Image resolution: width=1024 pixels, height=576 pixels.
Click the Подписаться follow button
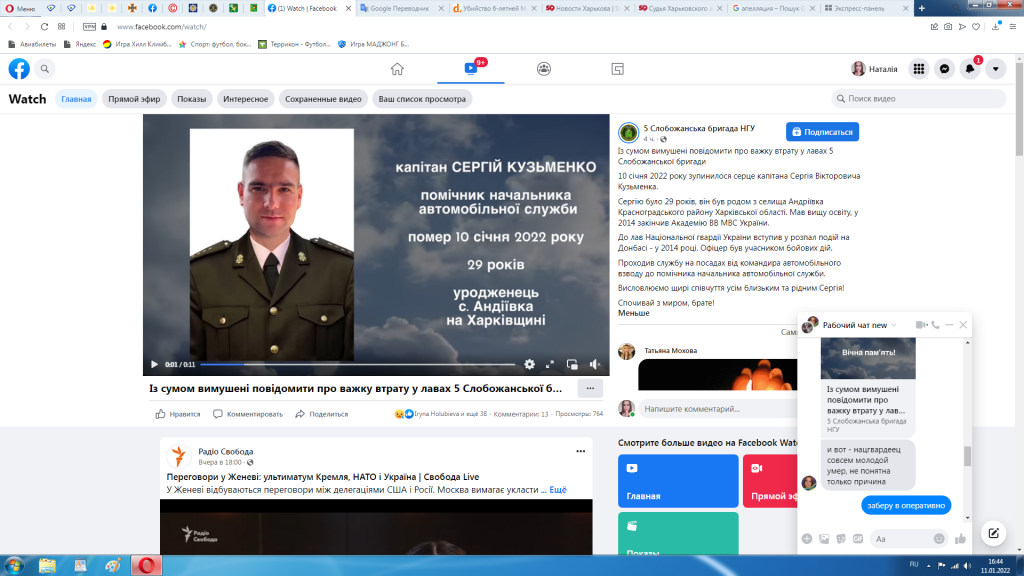tap(822, 132)
